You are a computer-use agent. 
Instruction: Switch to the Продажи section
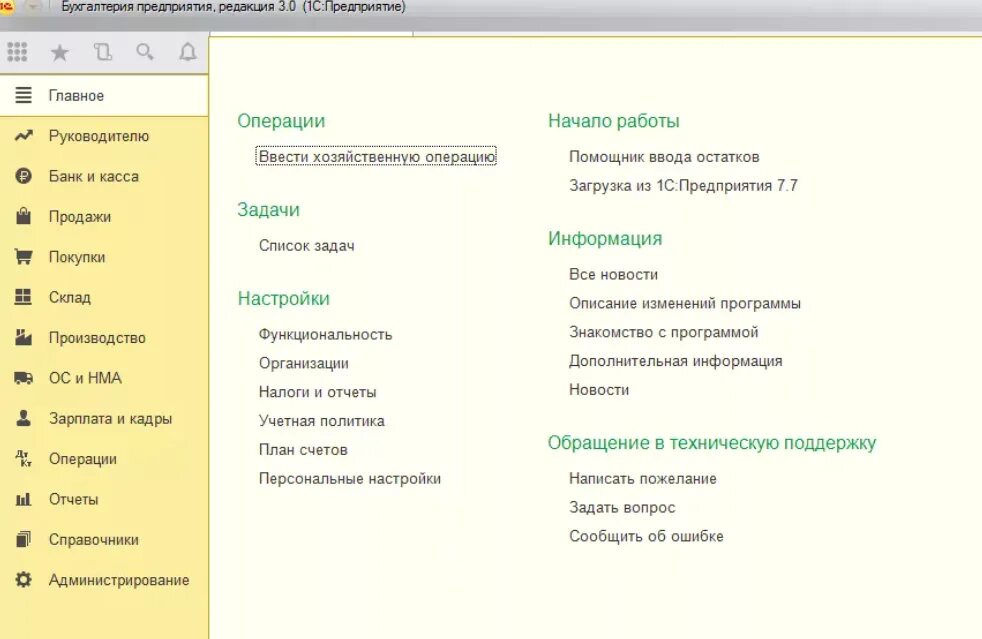coord(80,217)
